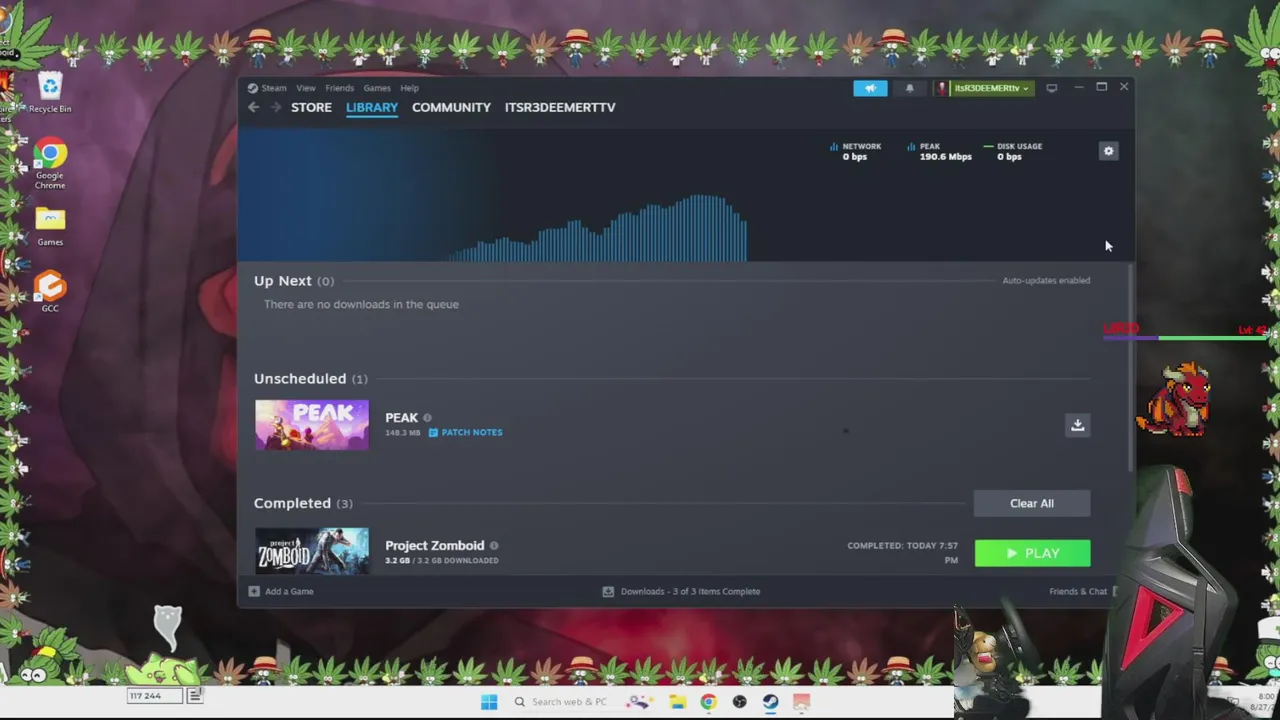Click the PEAK 190.6 Mbps indicator
1280x720 pixels.
pos(939,151)
